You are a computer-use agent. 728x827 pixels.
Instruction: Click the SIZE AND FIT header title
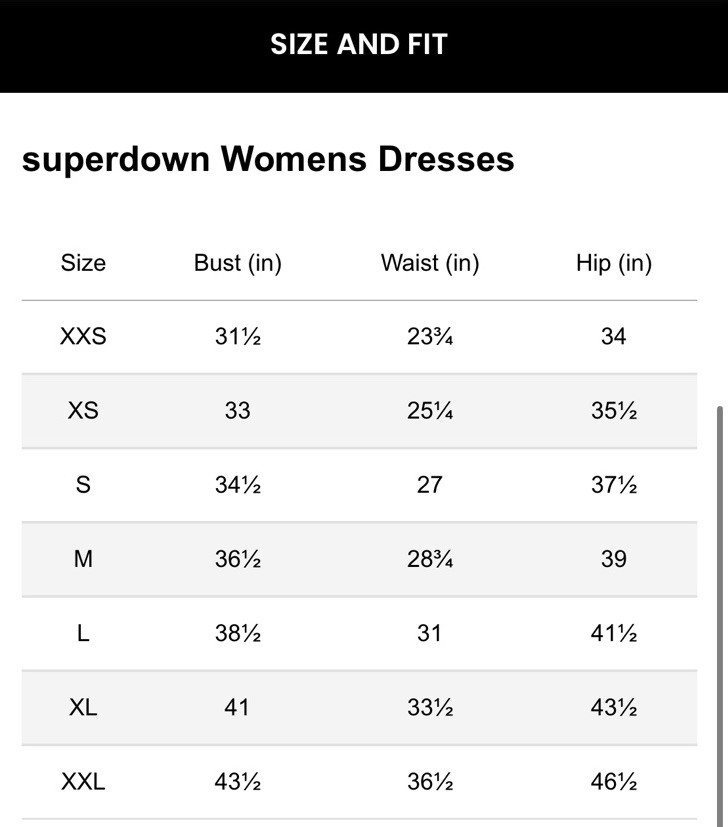coord(359,44)
